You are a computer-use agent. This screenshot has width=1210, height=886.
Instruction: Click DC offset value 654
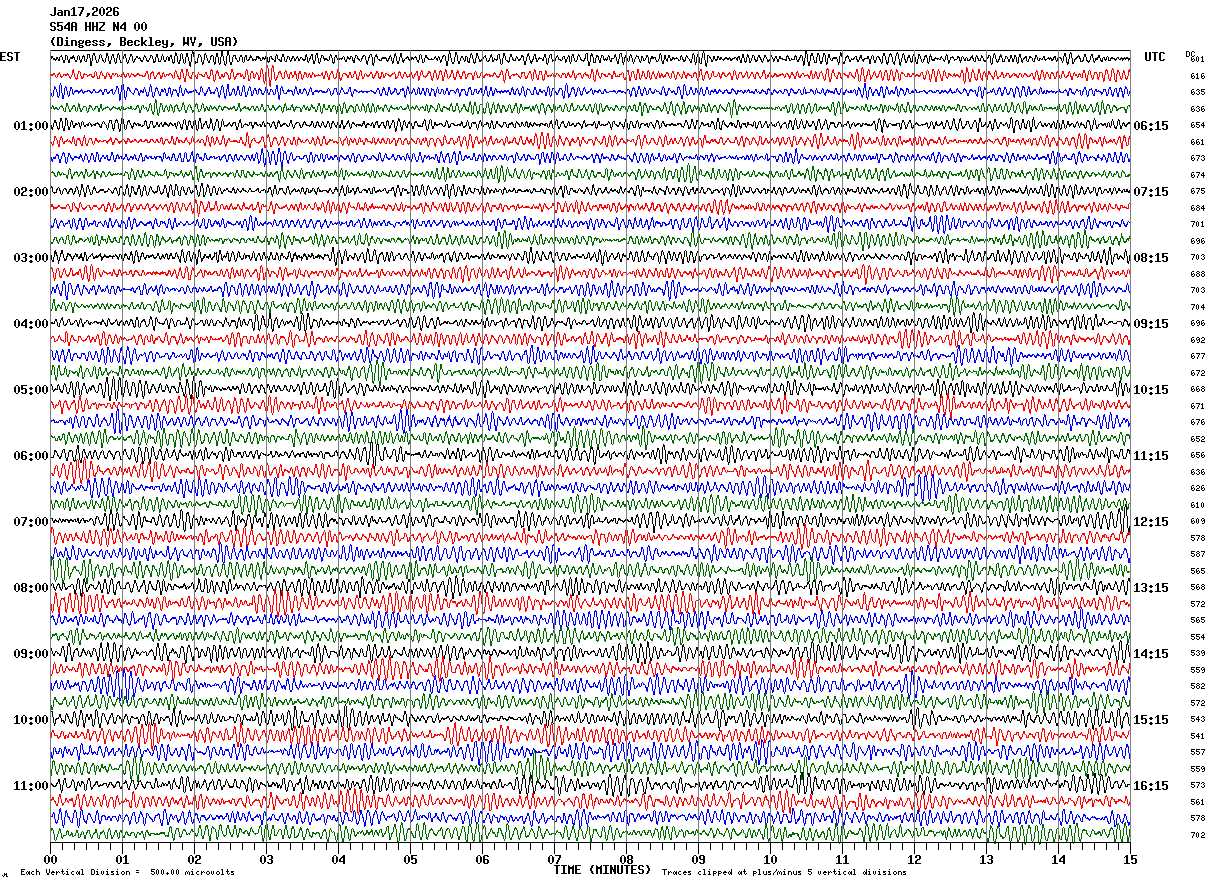pyautogui.click(x=1198, y=125)
